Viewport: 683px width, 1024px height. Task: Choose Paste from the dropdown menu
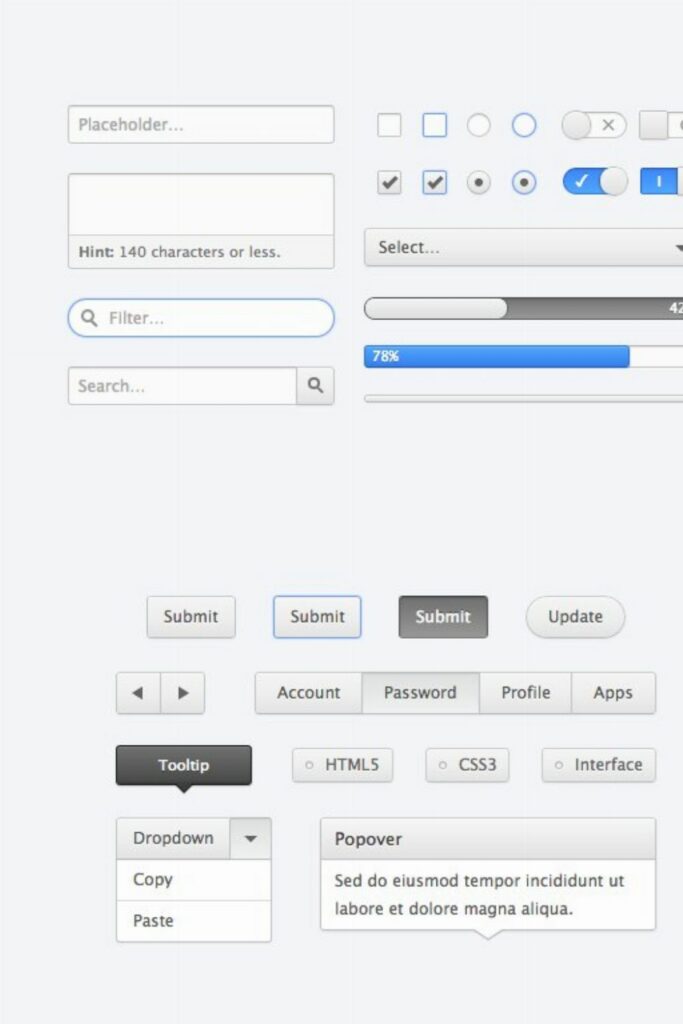pyautogui.click(x=194, y=921)
